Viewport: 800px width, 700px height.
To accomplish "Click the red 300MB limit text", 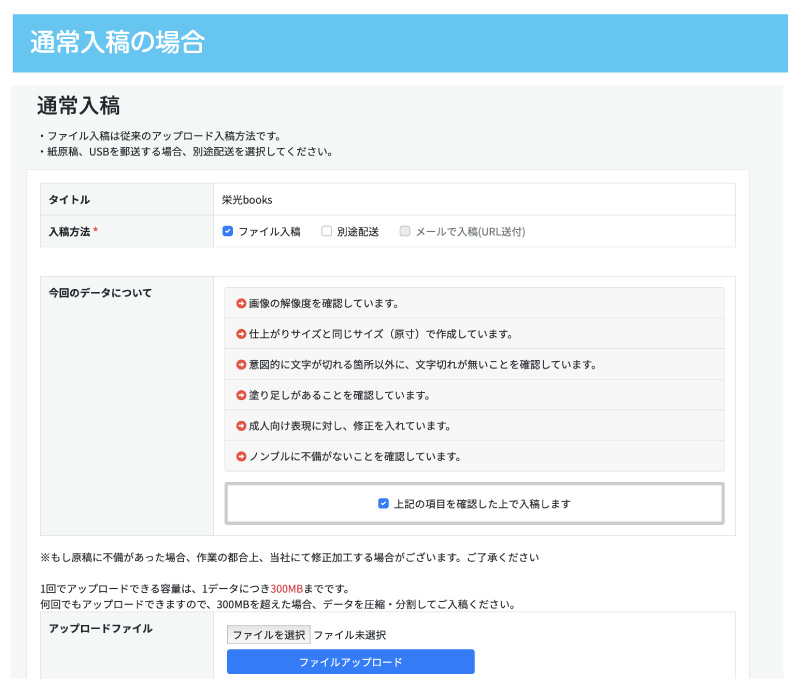I will click(x=287, y=589).
